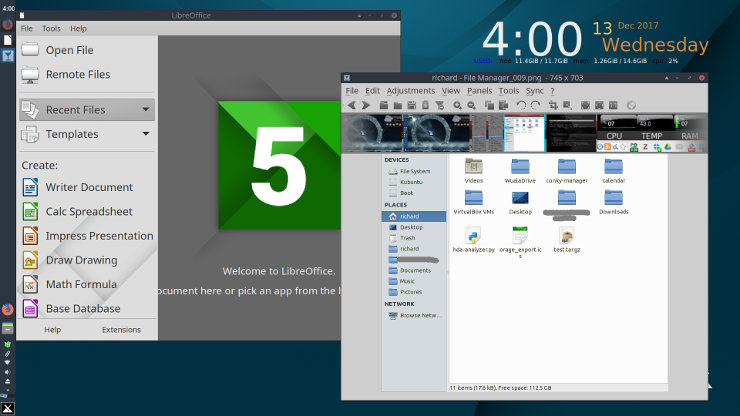Create a new Calc Spreadsheet

coord(77,212)
